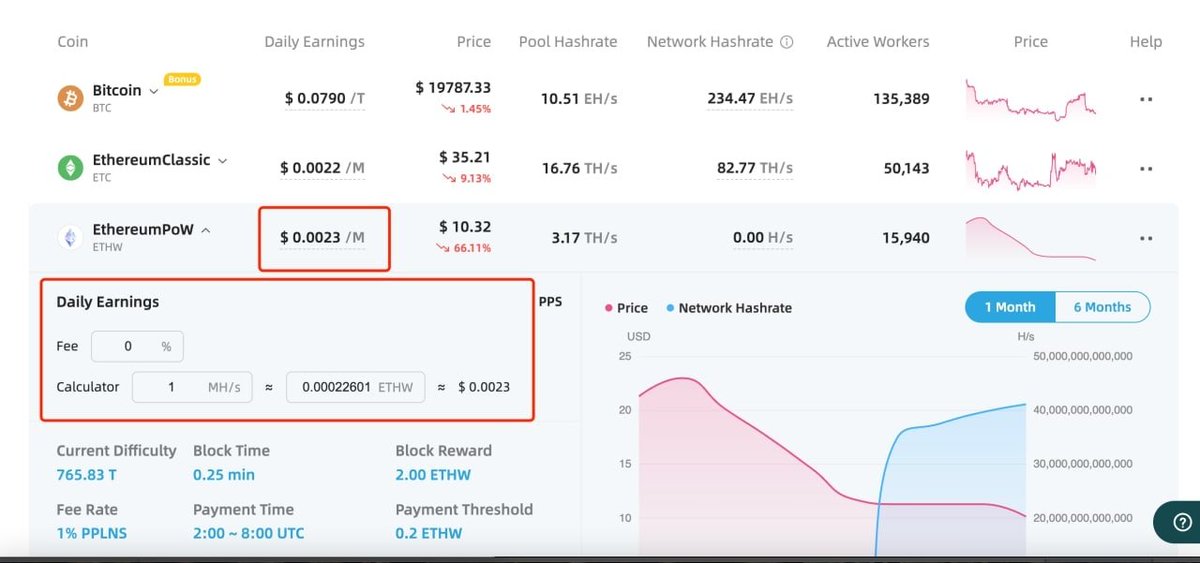This screenshot has height=563, width=1200.
Task: Collapse the EthereumPoW row chevron
Action: 206,230
